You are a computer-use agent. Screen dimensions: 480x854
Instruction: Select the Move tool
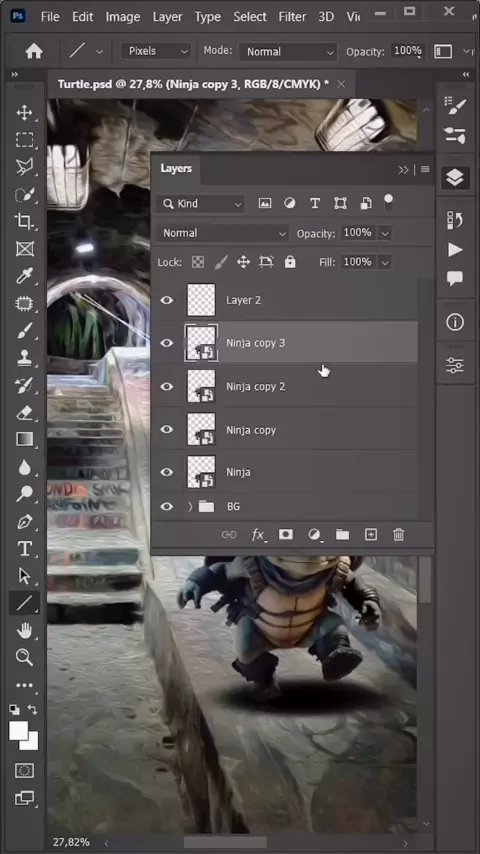pos(25,113)
